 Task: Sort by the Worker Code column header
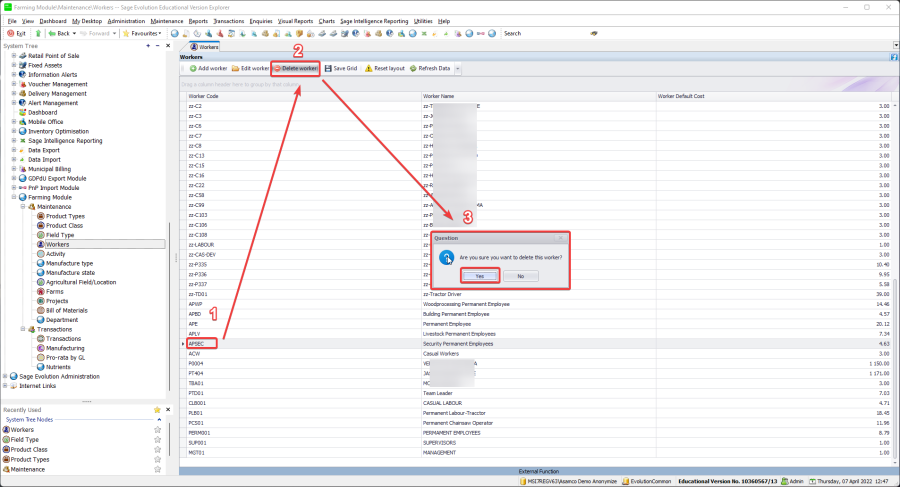(300, 96)
